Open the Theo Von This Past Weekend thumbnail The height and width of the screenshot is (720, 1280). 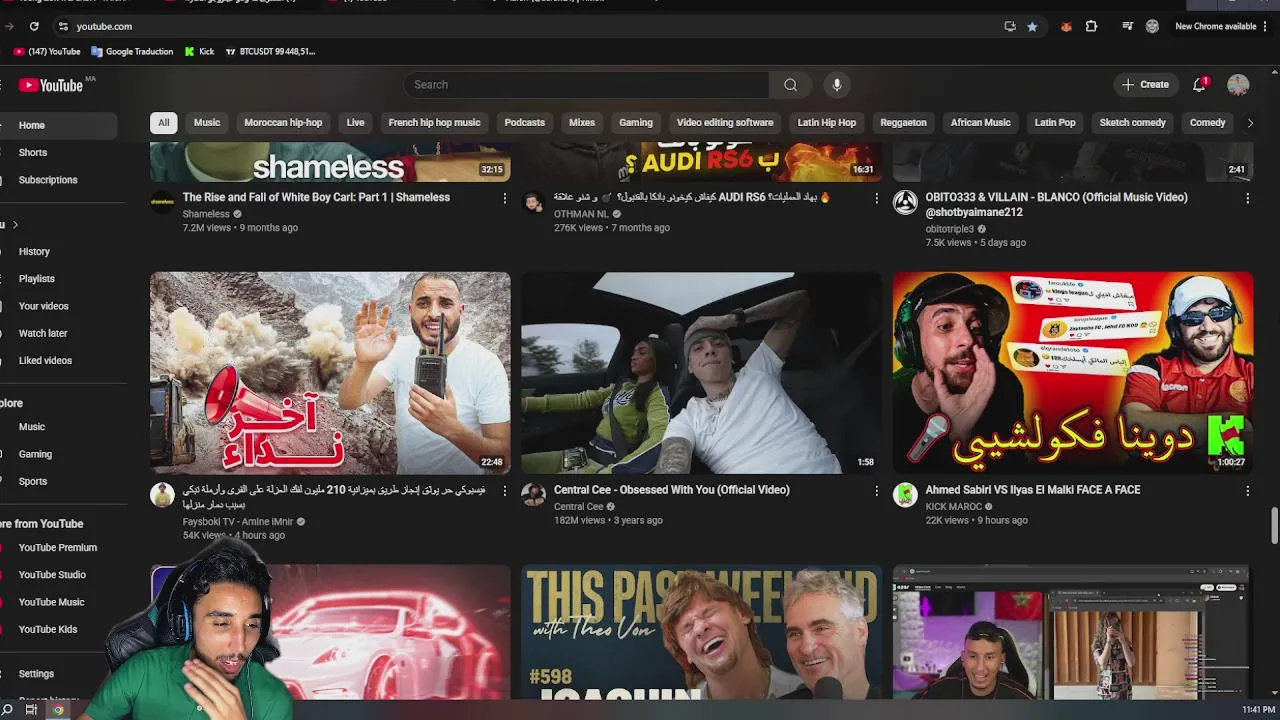[x=701, y=632]
